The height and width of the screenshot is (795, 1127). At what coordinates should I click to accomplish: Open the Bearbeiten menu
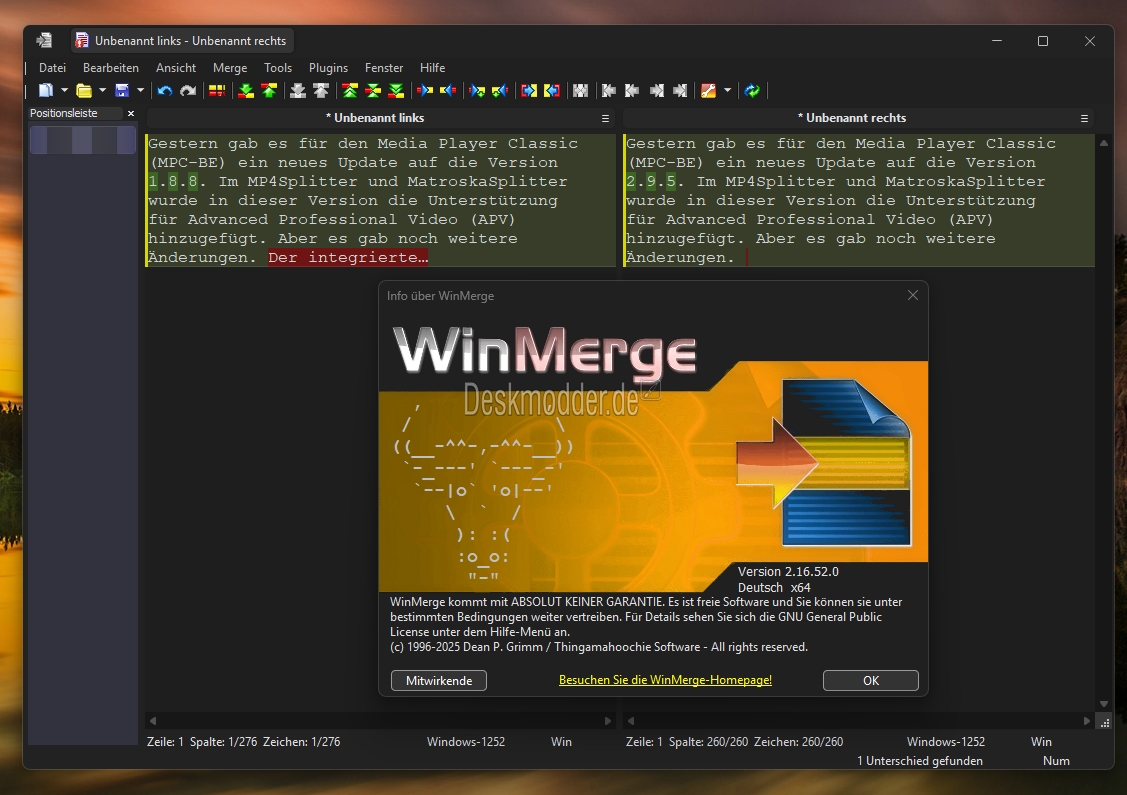coord(111,68)
